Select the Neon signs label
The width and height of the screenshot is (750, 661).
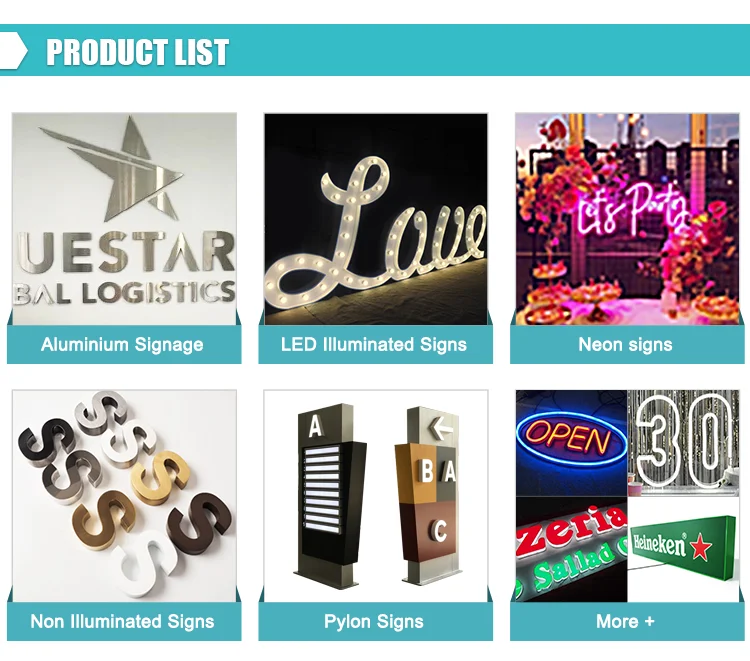coord(625,344)
